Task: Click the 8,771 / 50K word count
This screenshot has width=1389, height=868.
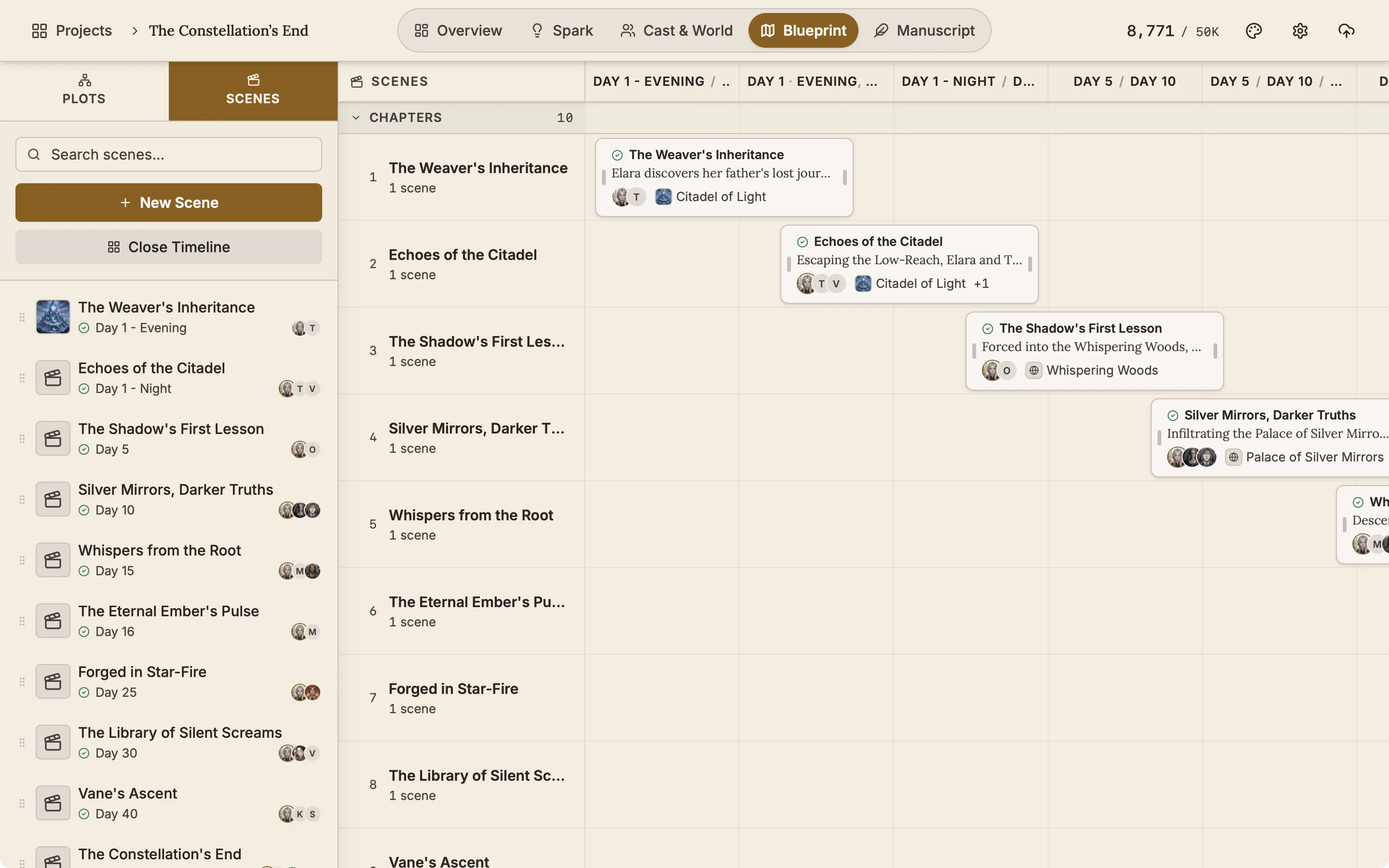Action: [1172, 31]
